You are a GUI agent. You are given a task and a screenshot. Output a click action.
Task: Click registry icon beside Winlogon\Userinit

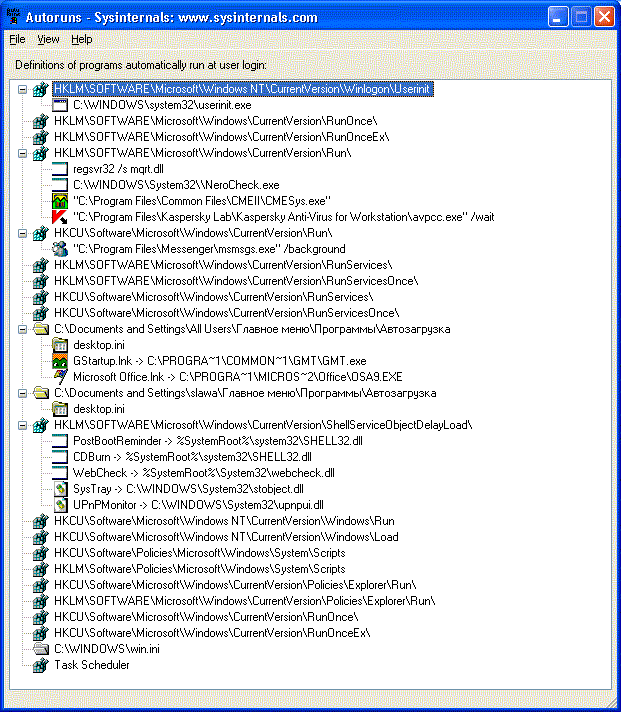(x=40, y=89)
